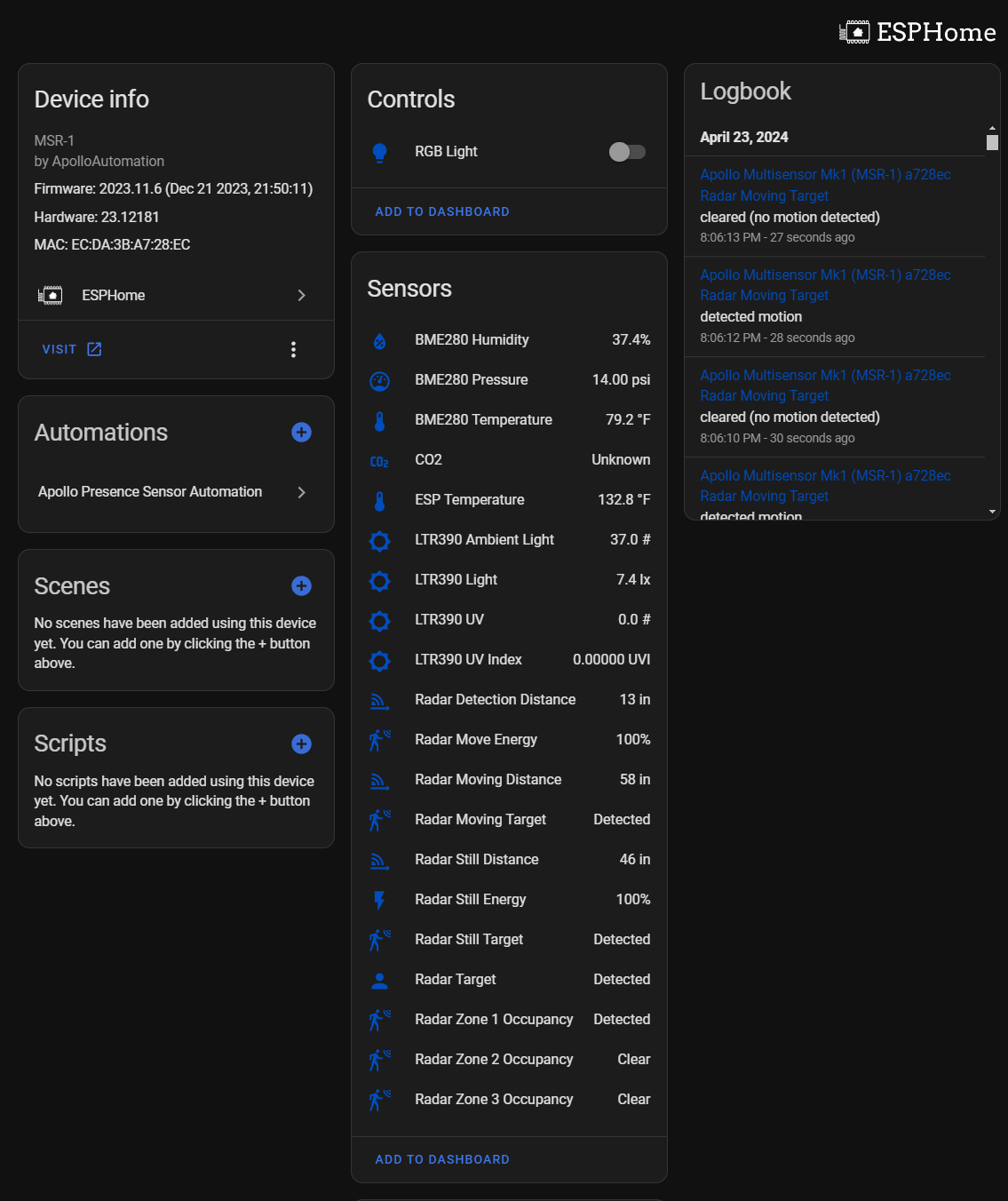Add a new script with plus icon
Image resolution: width=1008 pixels, height=1201 pixels.
click(302, 744)
